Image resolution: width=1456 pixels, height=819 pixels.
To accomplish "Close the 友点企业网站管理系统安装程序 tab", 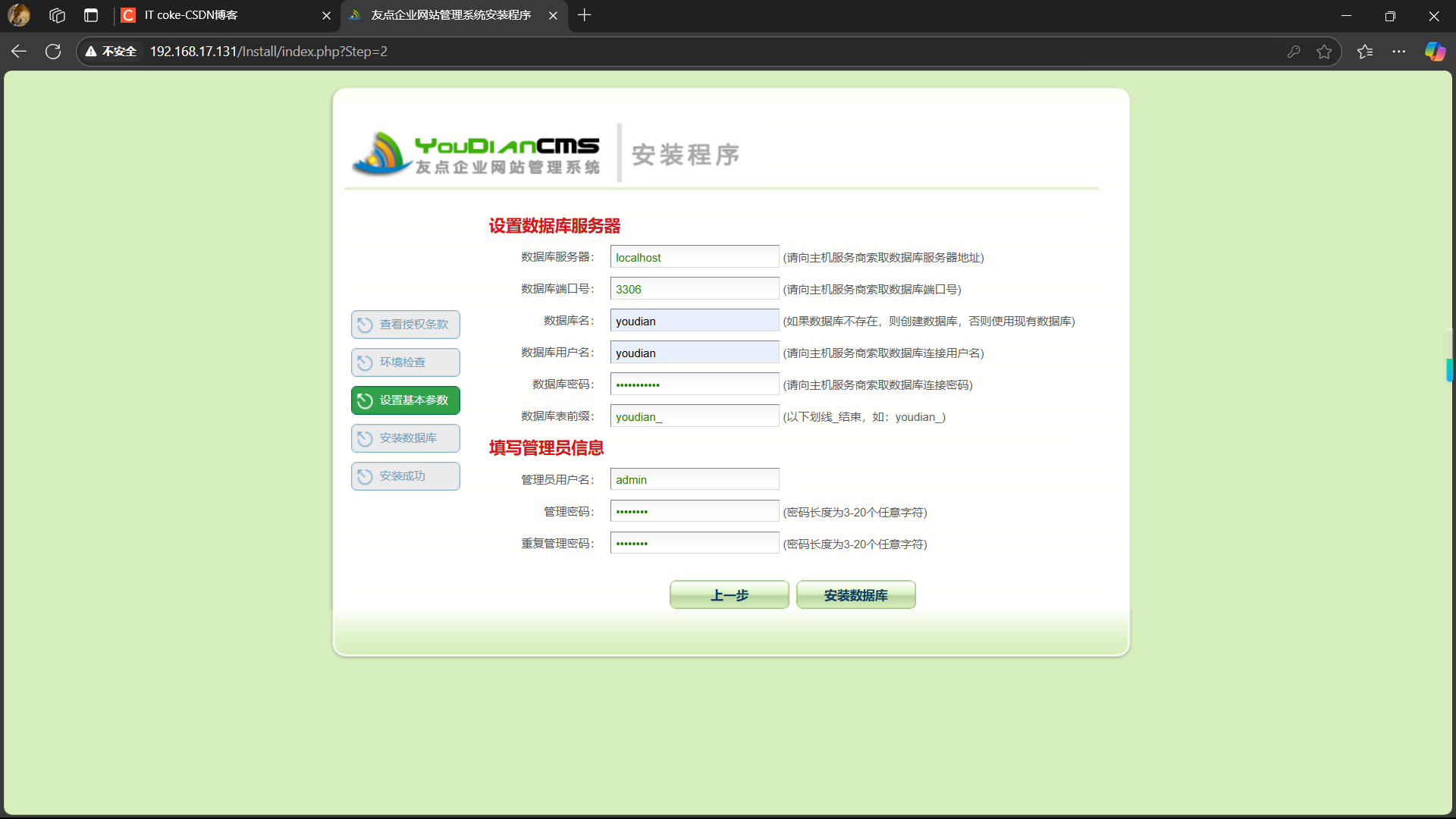I will pos(553,15).
